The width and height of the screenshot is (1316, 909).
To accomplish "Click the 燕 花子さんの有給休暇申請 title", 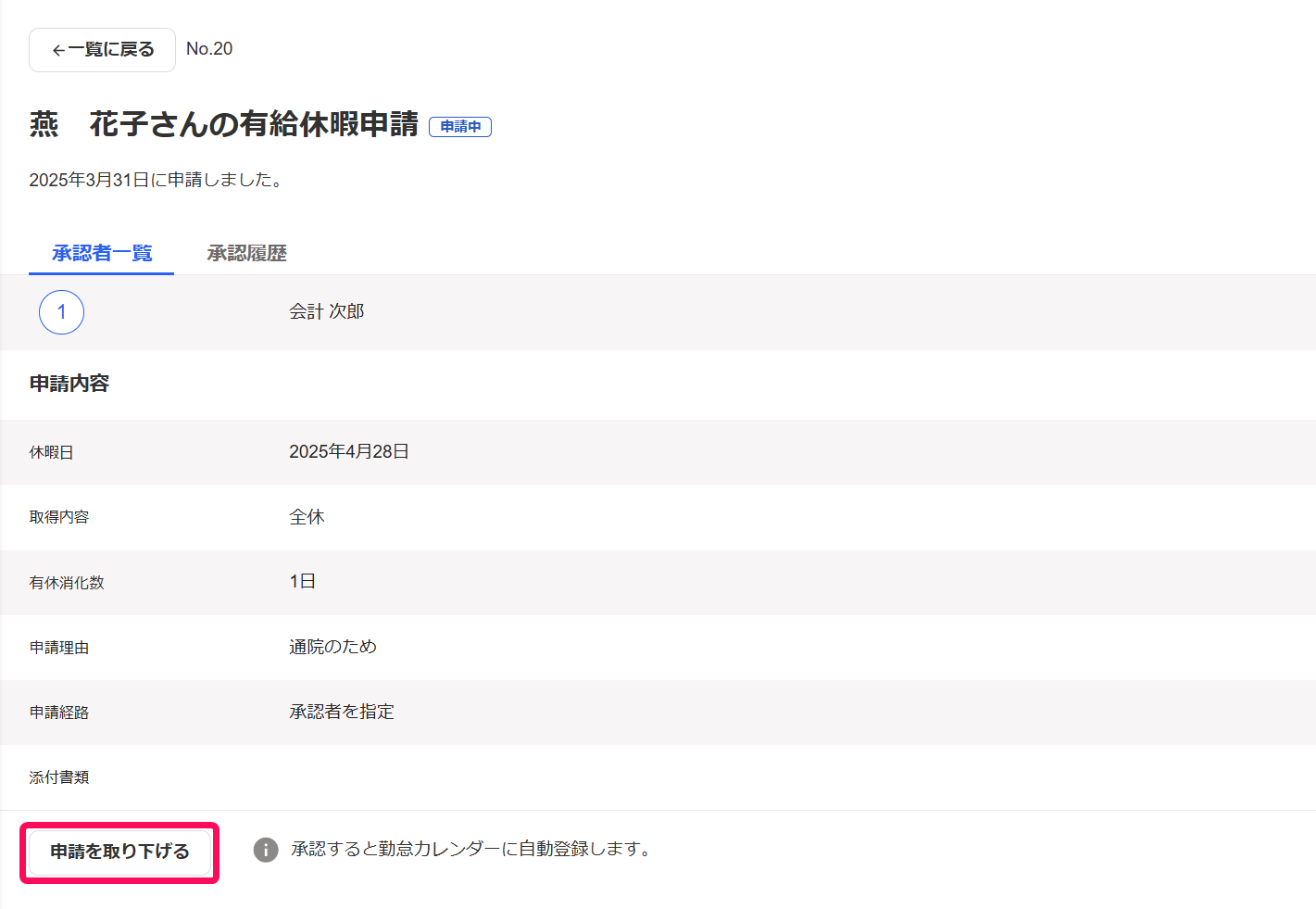I will pos(224,124).
